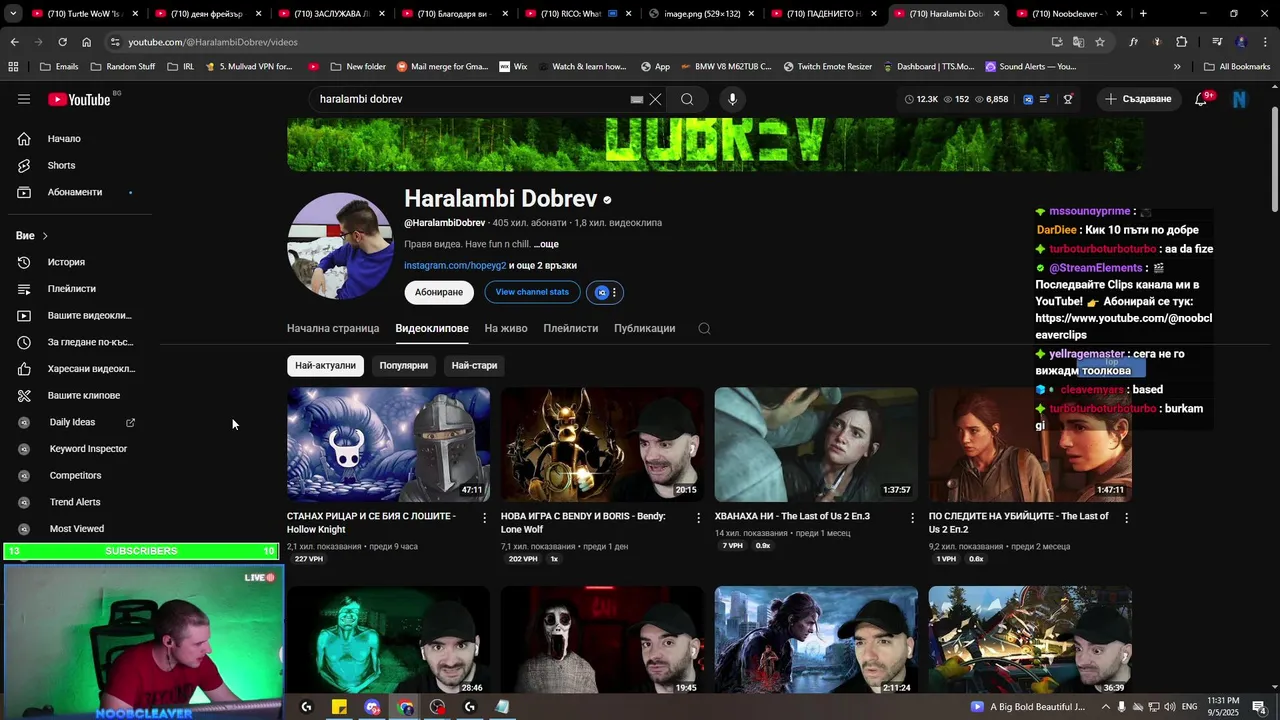
Task: Expand the Вие section in the sidebar
Action: pyautogui.click(x=33, y=236)
